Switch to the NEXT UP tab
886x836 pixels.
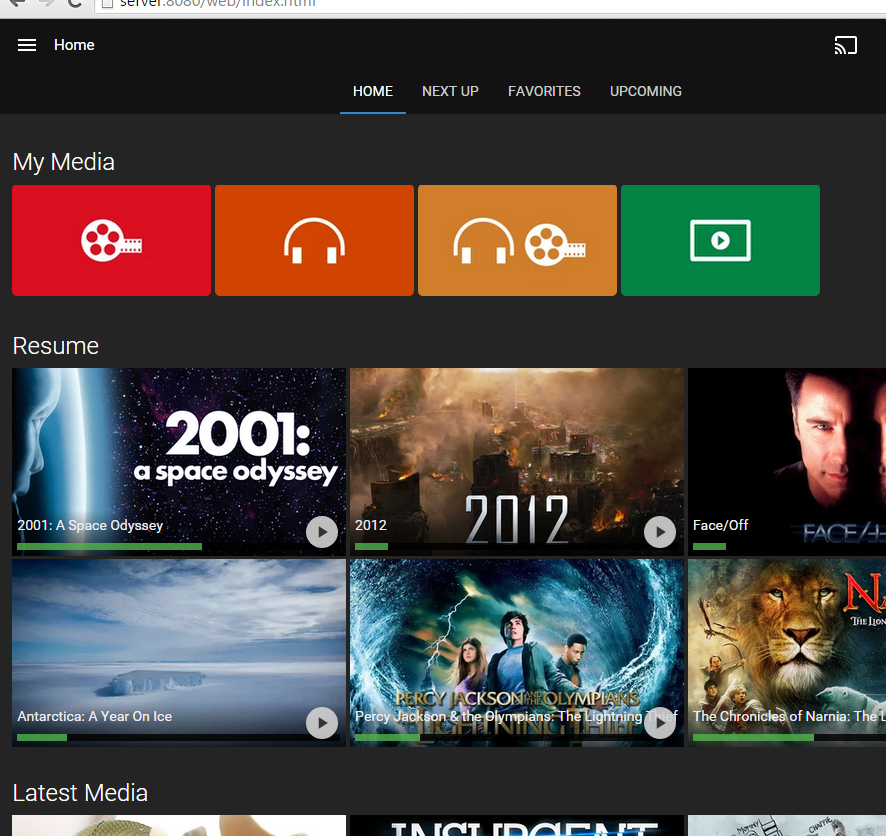point(450,92)
